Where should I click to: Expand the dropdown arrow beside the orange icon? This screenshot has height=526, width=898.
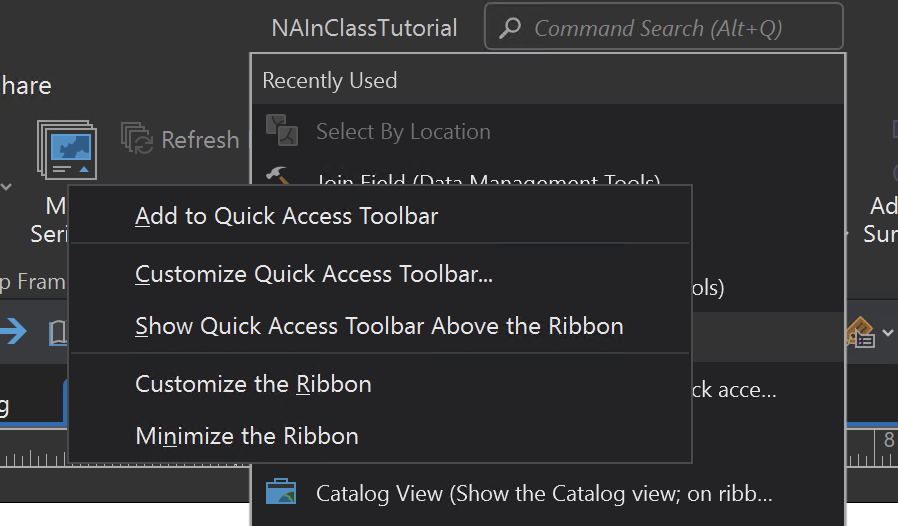tap(887, 333)
